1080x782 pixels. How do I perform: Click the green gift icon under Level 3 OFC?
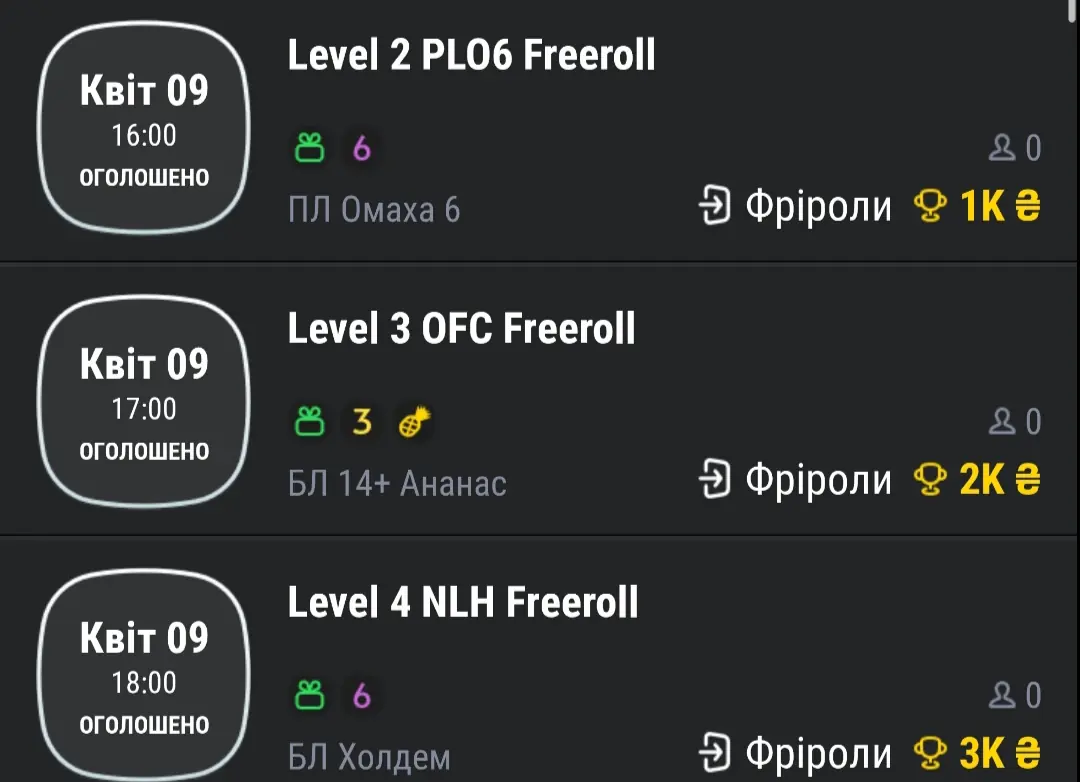[309, 424]
